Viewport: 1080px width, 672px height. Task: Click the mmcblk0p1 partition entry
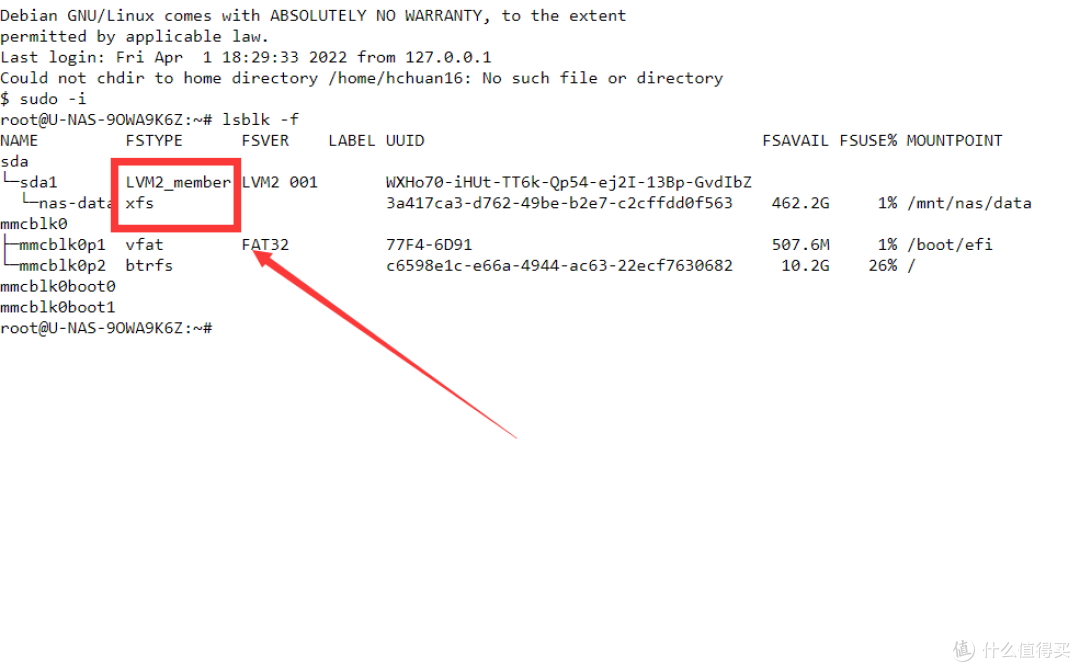[63, 244]
